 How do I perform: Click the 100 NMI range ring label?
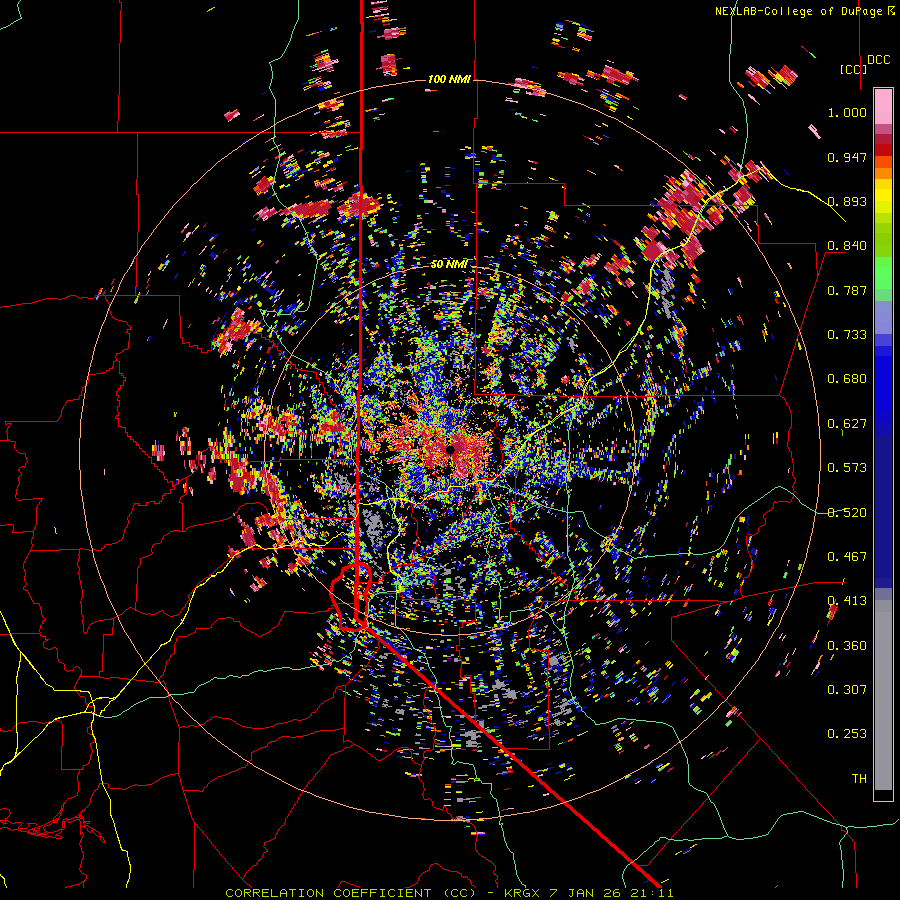(x=449, y=79)
